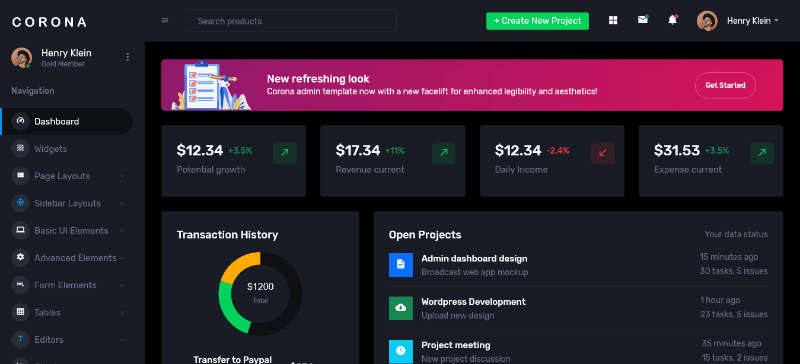Viewport: 800px width, 364px height.
Task: Click the Tables grid icon
Action: point(20,312)
